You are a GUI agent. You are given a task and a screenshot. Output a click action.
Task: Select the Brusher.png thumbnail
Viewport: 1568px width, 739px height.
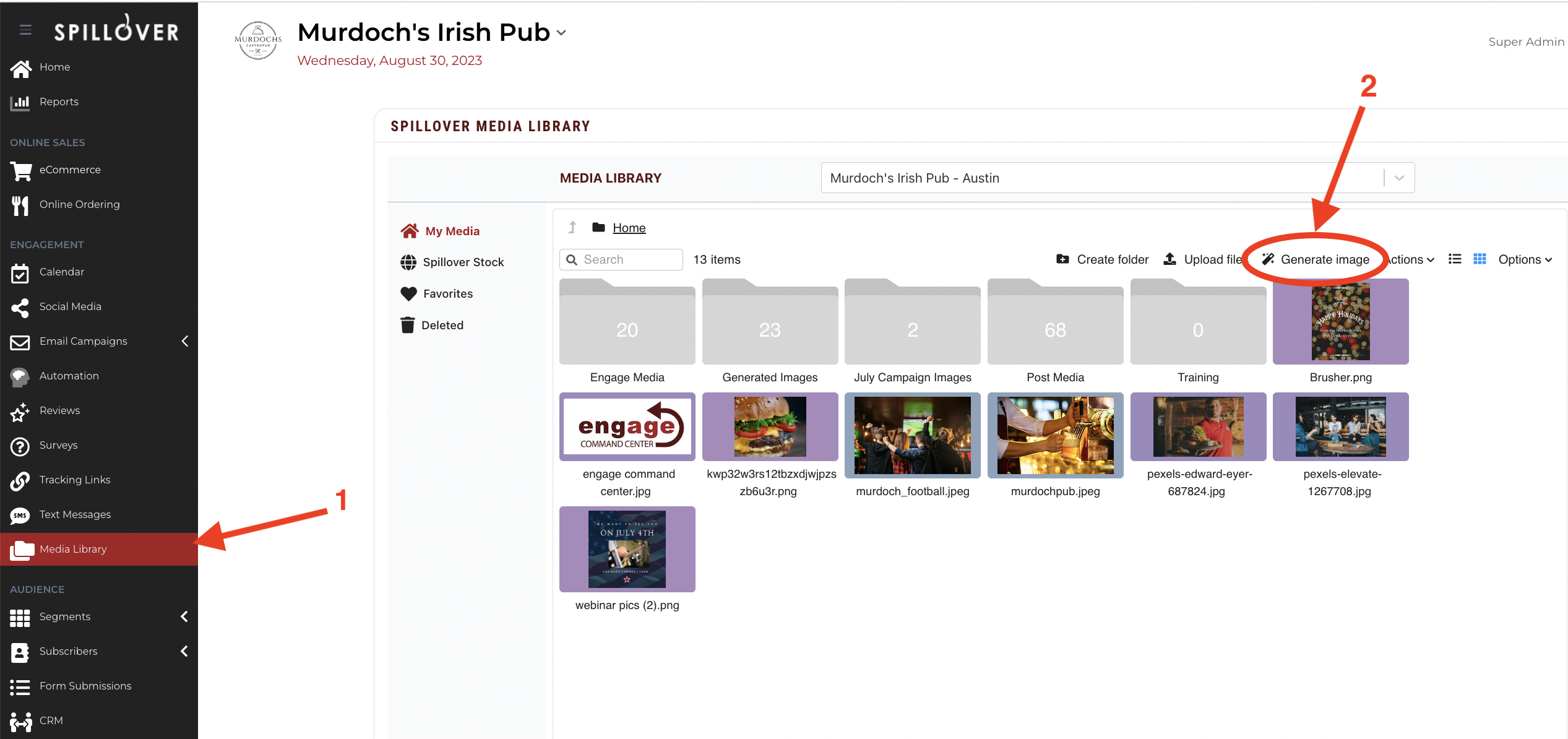[1341, 322]
